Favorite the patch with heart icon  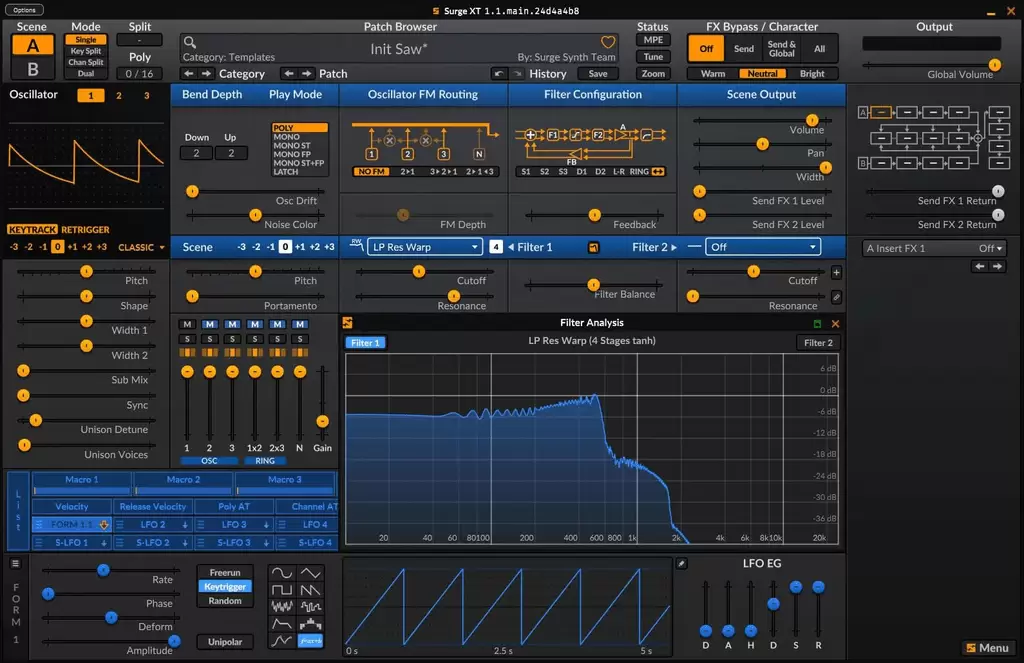[608, 42]
